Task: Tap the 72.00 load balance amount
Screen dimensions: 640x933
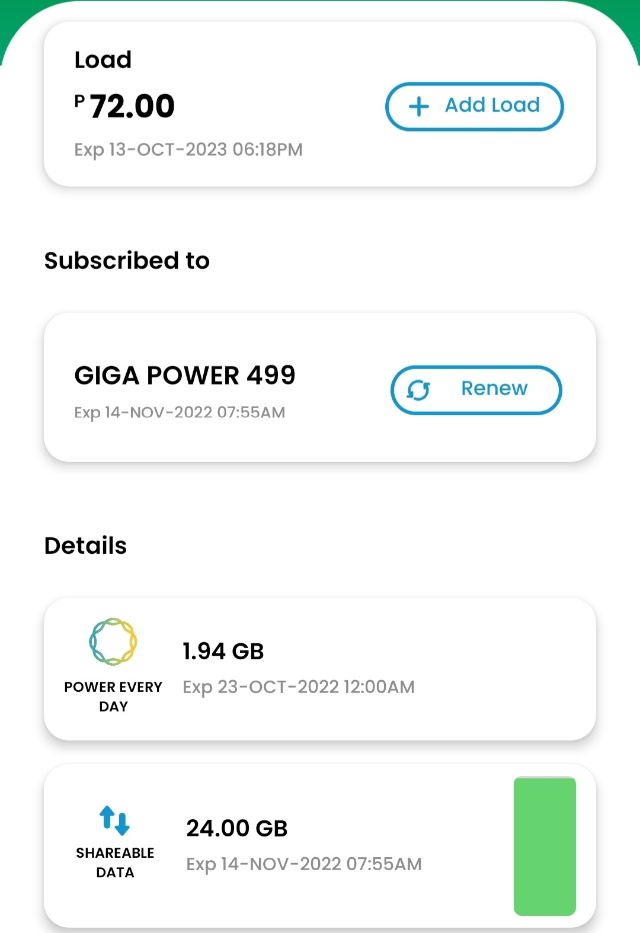Action: tap(132, 107)
